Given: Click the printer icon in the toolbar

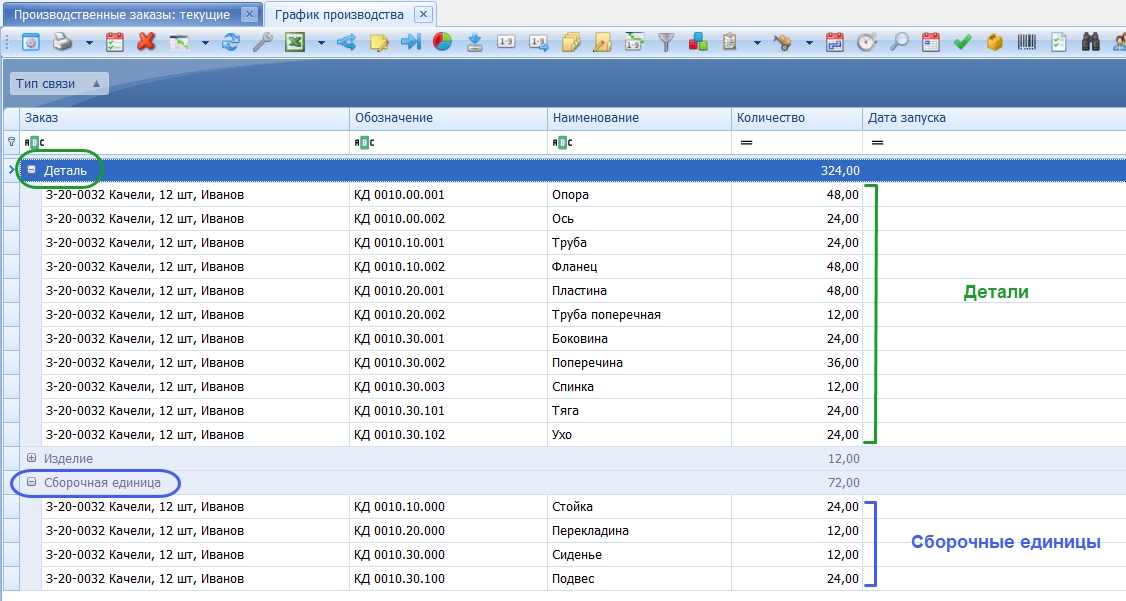Looking at the screenshot, I should click(62, 42).
